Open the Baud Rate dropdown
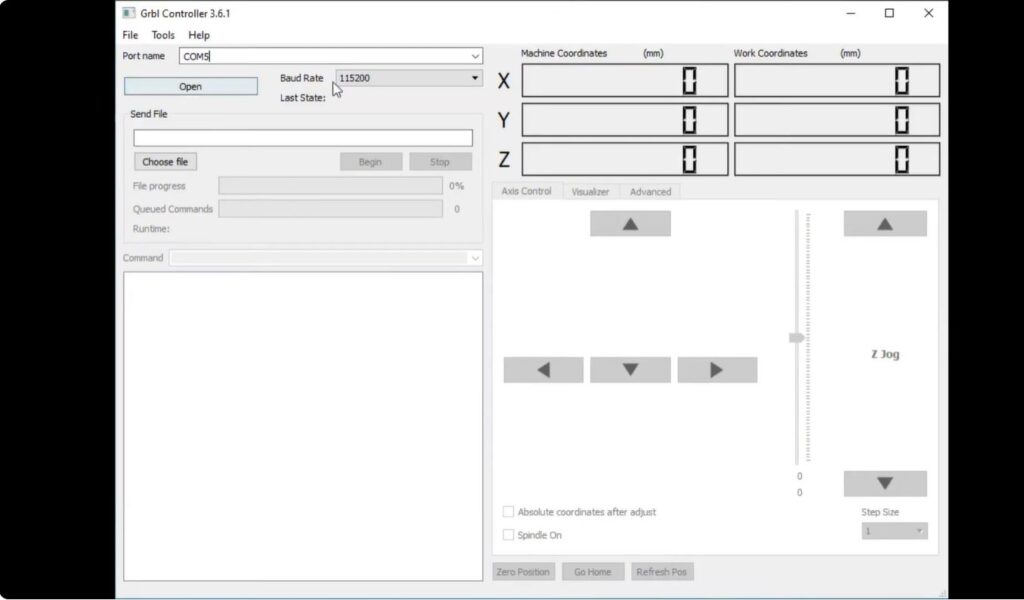 click(474, 77)
